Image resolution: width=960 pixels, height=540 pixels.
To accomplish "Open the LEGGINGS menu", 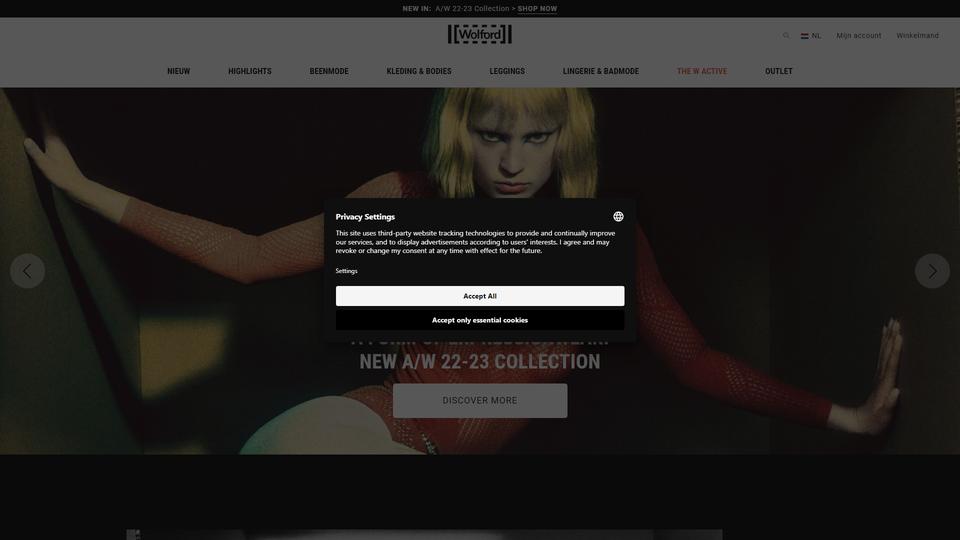I will (x=507, y=71).
